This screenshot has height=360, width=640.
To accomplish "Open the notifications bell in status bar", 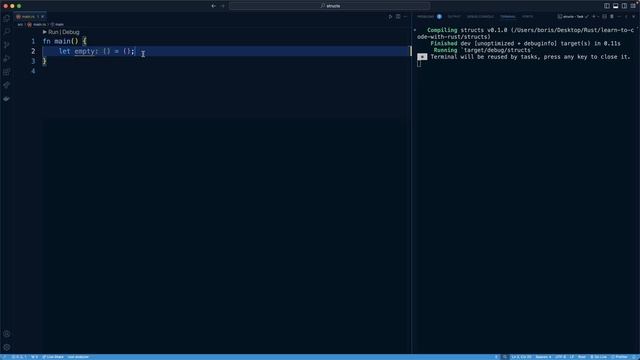I will [634, 357].
